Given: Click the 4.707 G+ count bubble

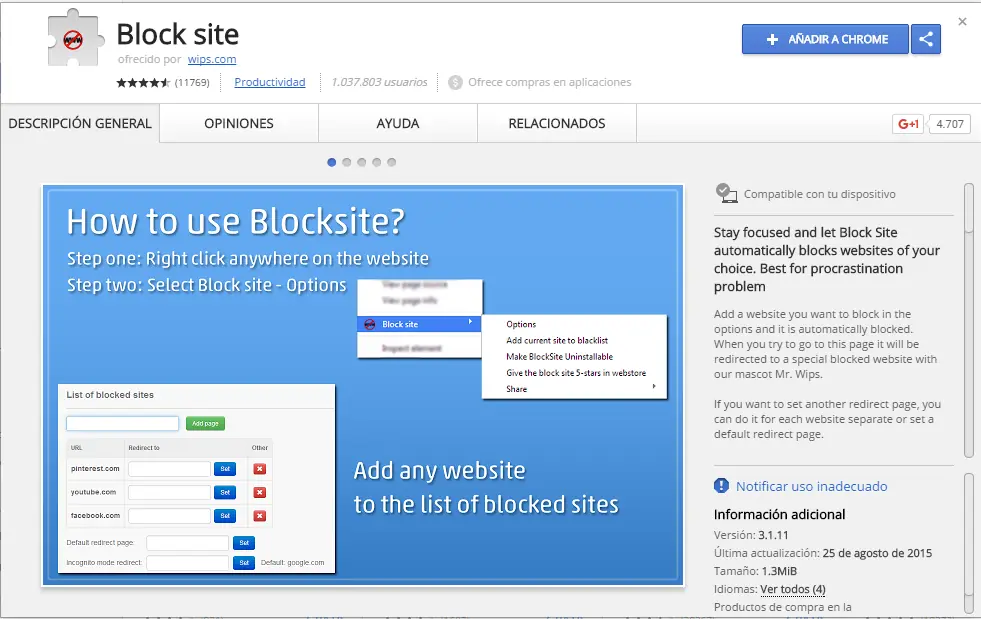Looking at the screenshot, I should (950, 124).
